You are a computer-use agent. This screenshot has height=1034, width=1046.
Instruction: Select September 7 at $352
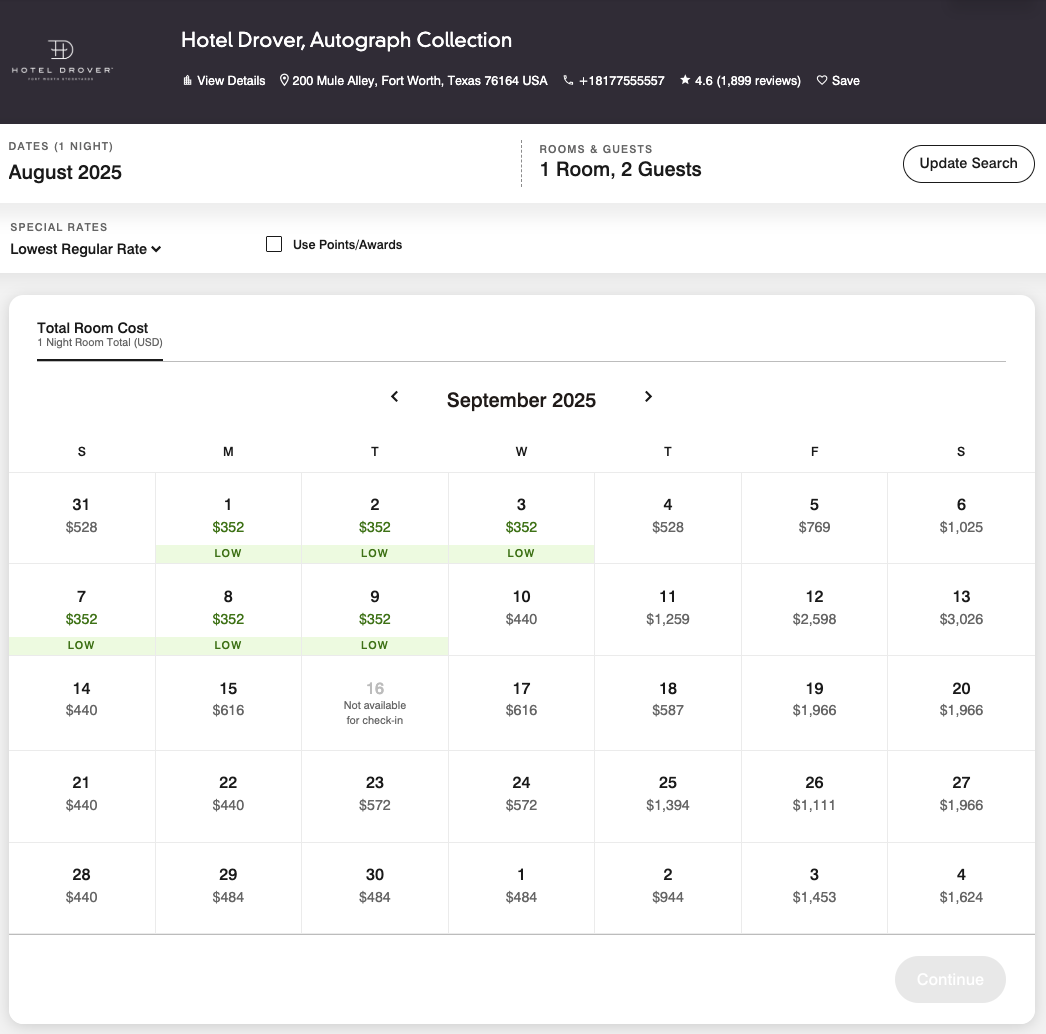81,610
